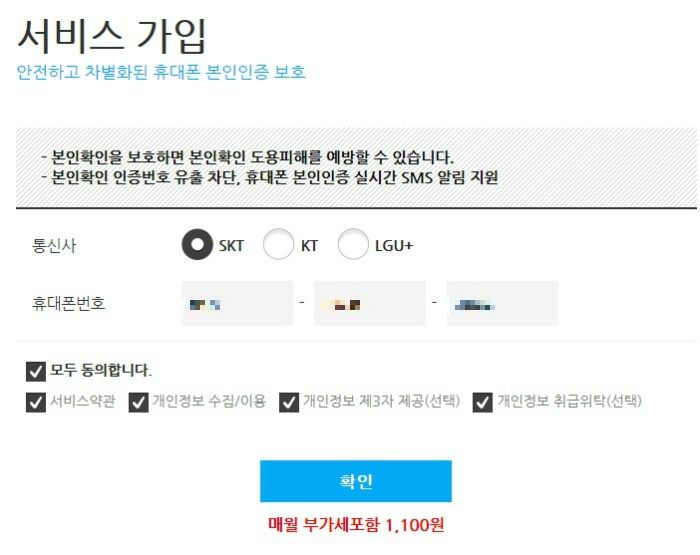Click the last phone number field

(502, 304)
